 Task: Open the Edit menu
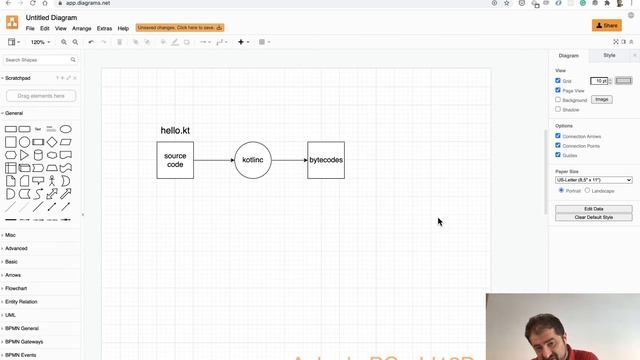[x=44, y=29]
